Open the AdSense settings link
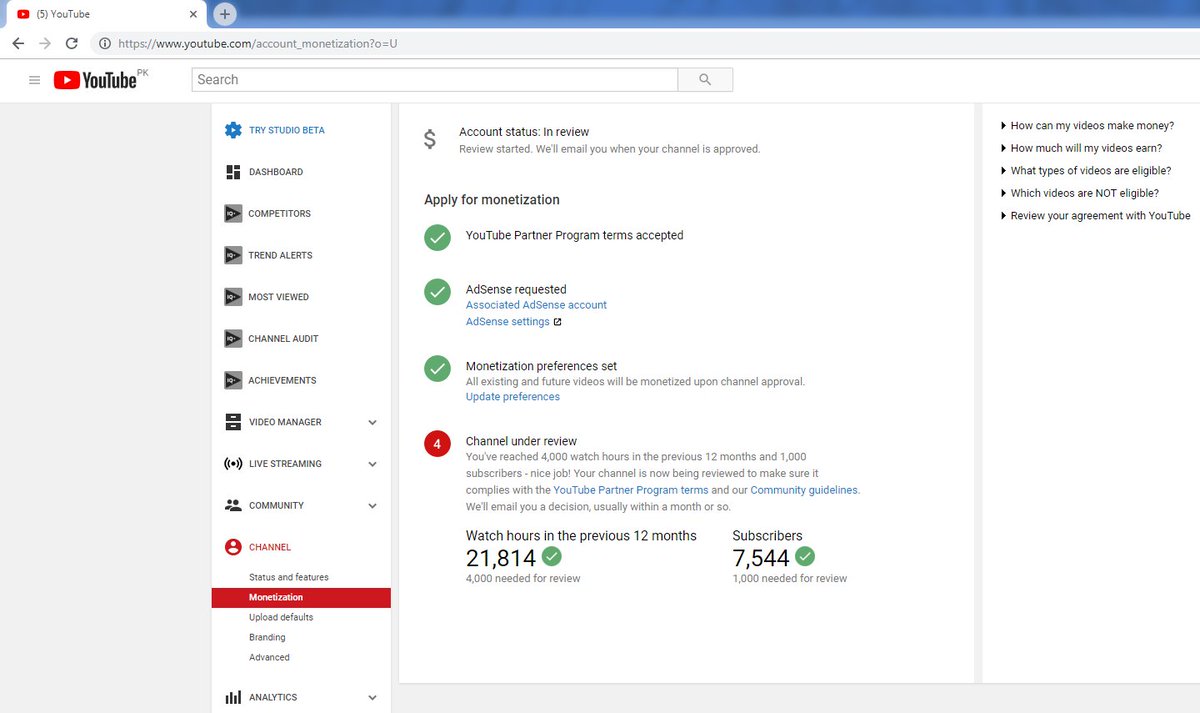This screenshot has width=1200, height=713. click(508, 322)
